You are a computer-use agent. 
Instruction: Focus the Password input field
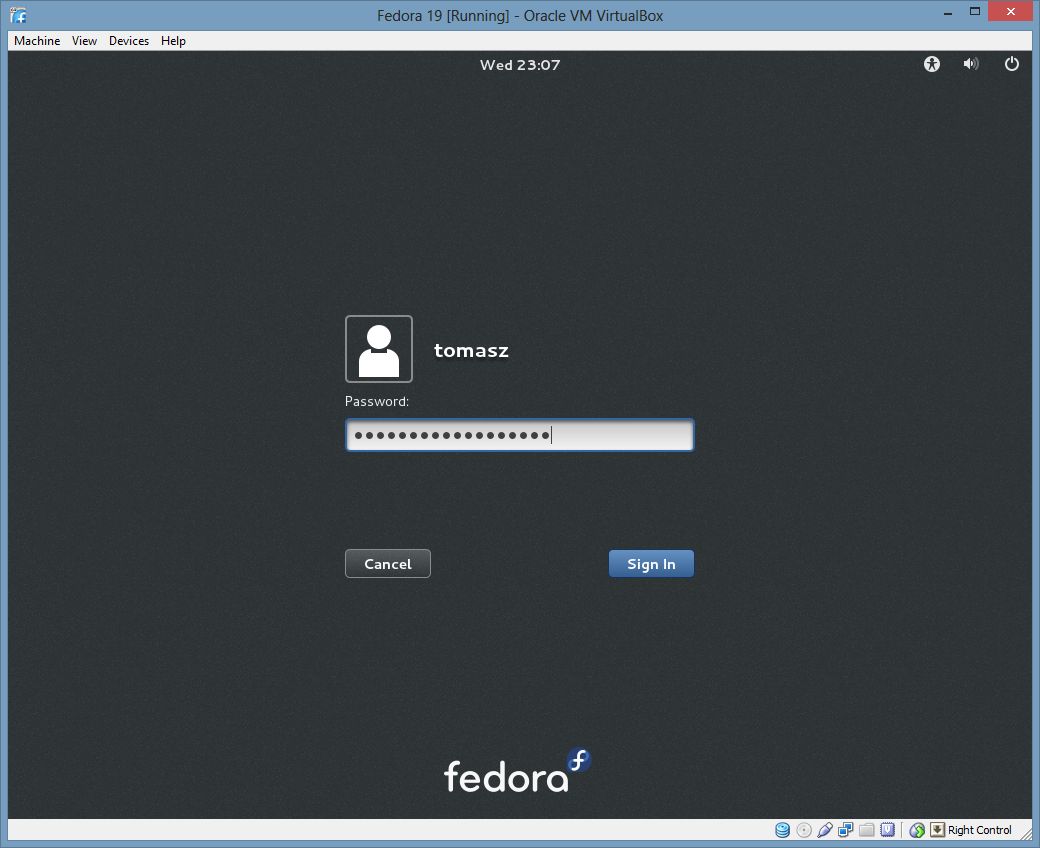pos(520,435)
